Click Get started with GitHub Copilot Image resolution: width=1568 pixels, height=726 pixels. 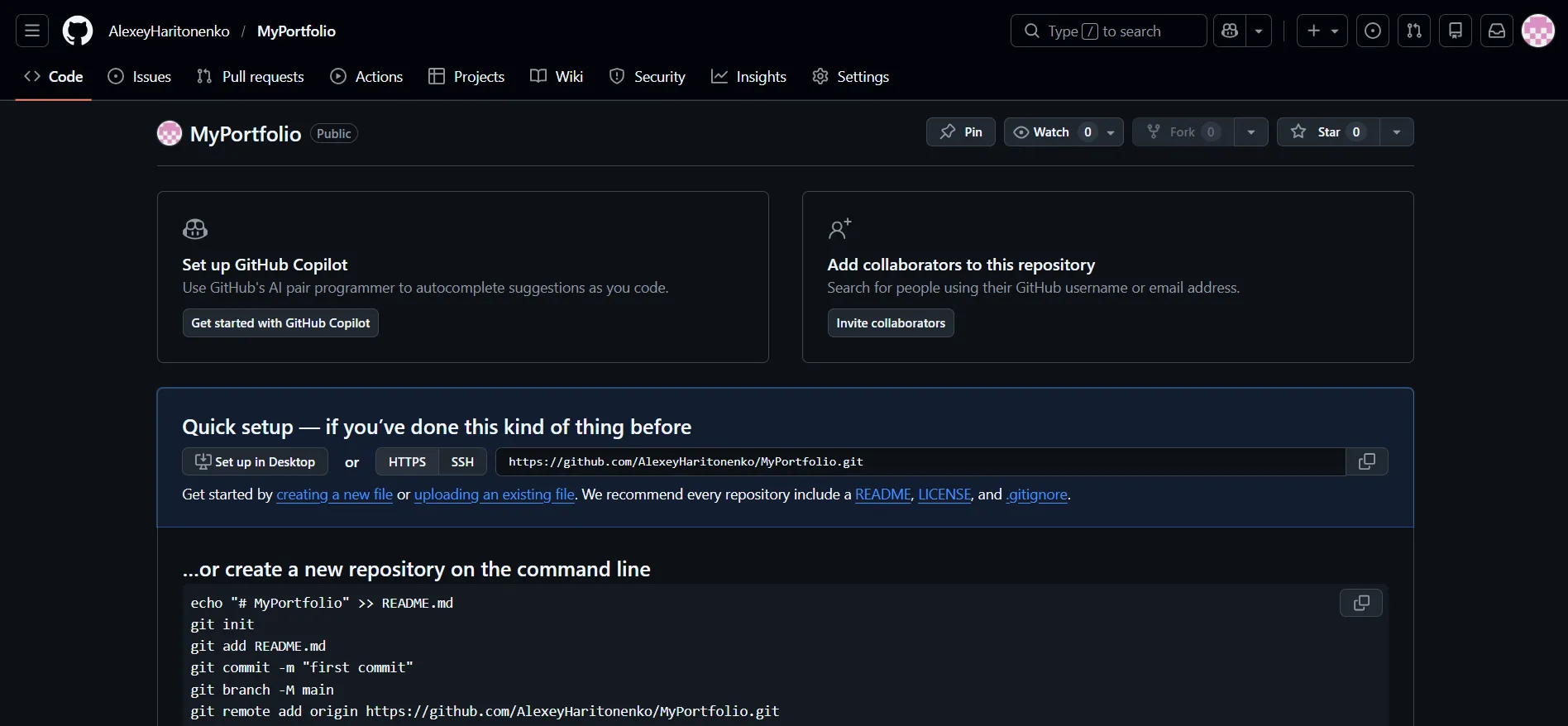pyautogui.click(x=280, y=323)
